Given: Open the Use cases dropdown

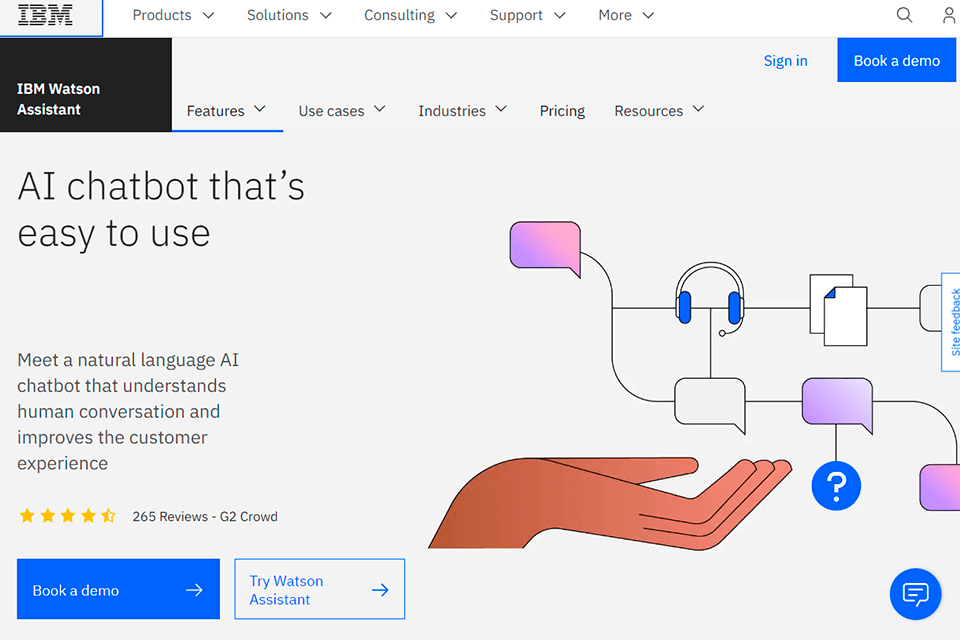Looking at the screenshot, I should [x=342, y=110].
